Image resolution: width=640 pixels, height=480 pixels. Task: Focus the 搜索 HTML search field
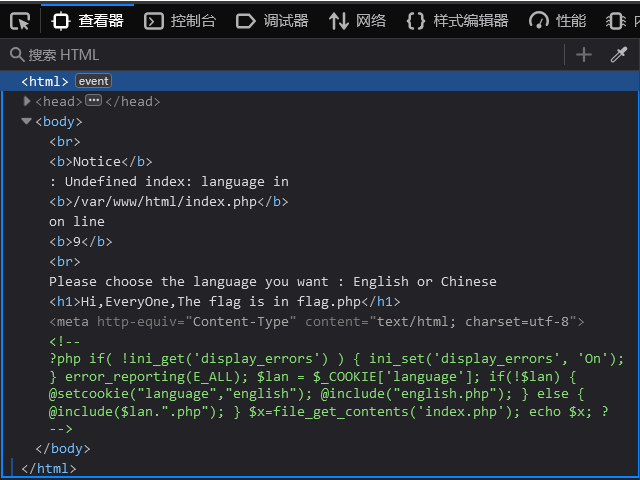coord(286,55)
